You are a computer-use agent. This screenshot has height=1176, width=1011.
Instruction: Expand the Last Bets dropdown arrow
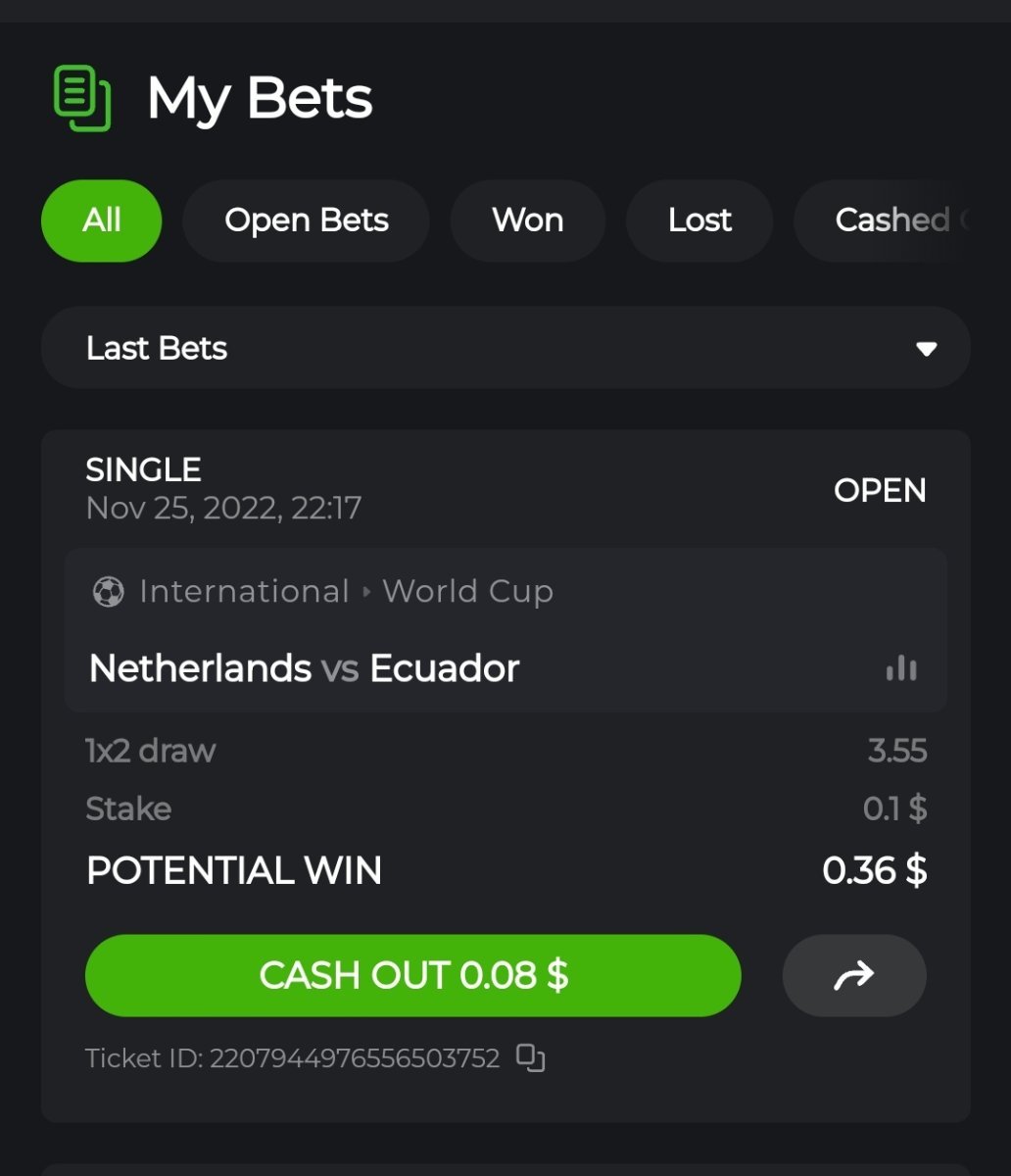(926, 349)
